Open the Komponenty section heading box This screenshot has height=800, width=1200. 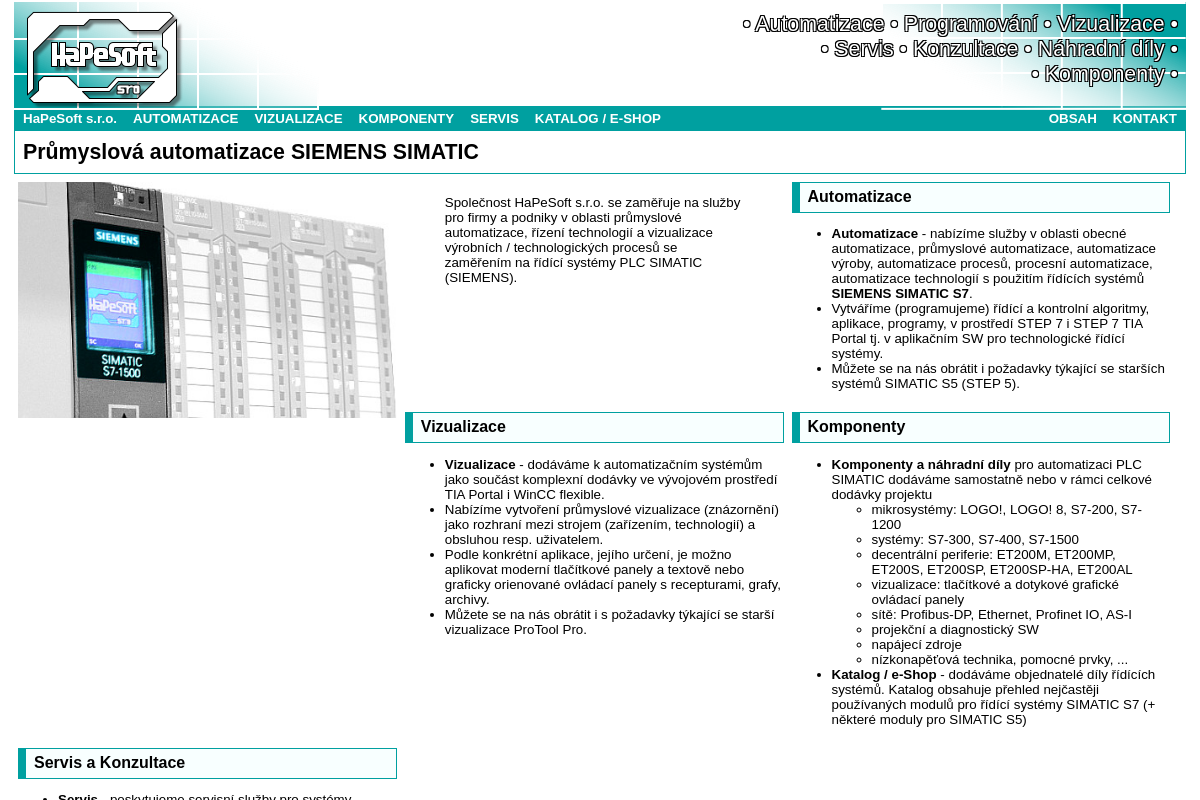click(x=980, y=427)
